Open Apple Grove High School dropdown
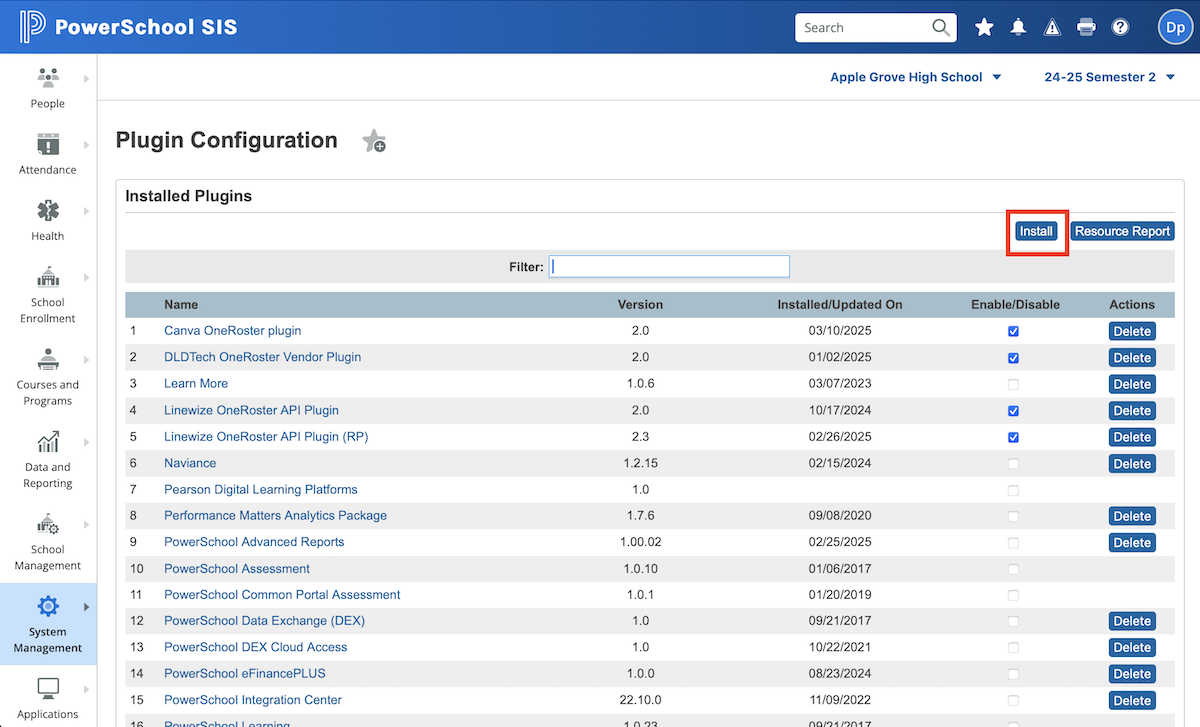This screenshot has width=1200, height=727. point(915,77)
